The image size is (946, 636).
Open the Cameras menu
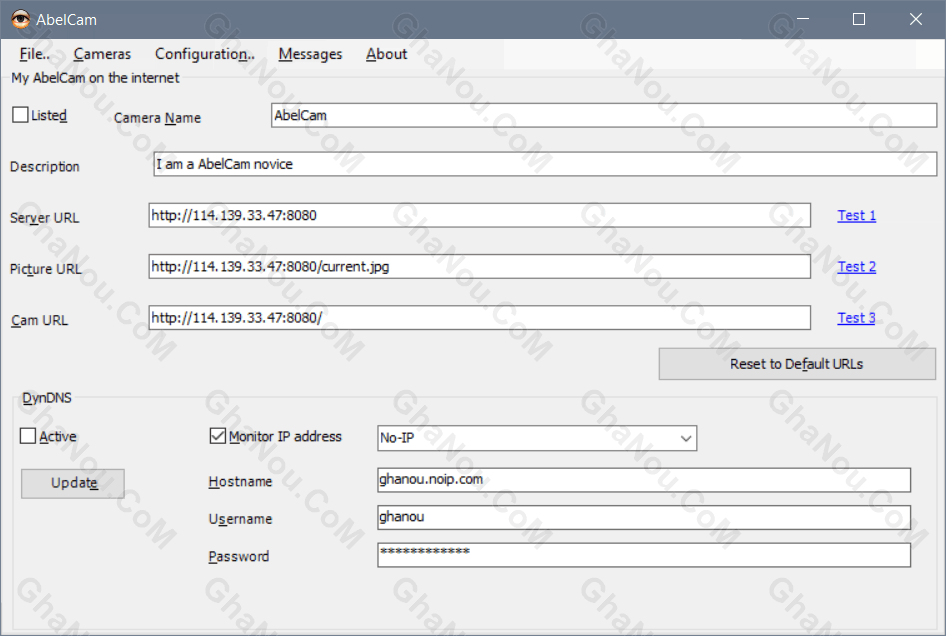102,54
